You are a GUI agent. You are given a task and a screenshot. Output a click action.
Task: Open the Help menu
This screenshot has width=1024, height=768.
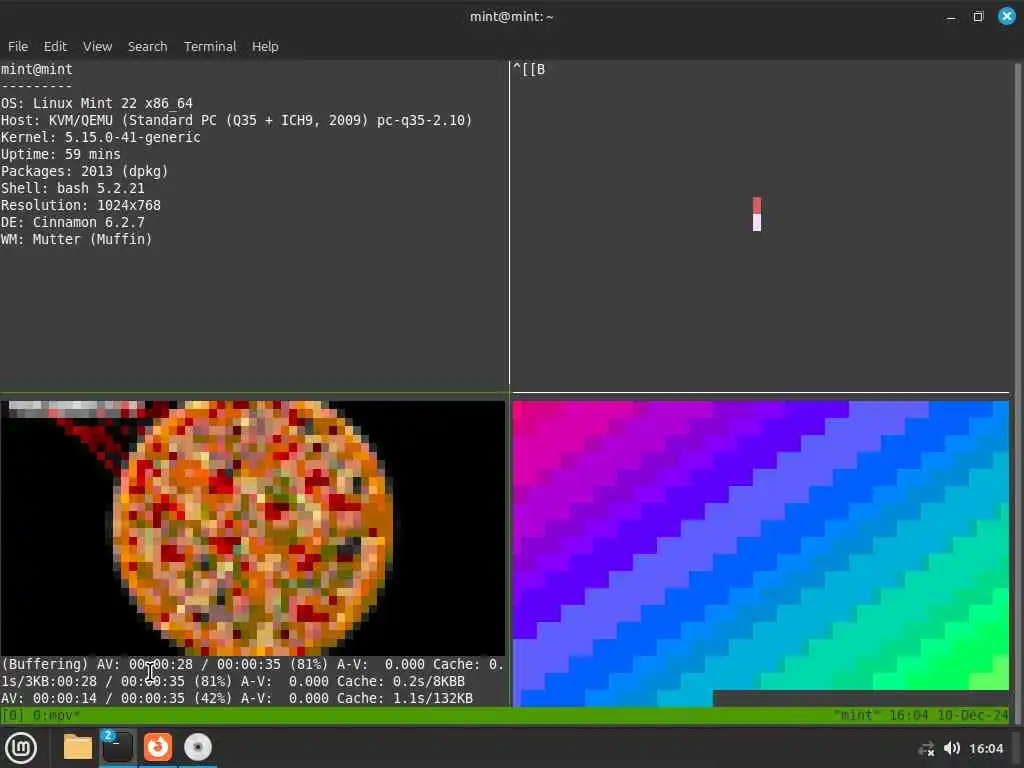265,46
